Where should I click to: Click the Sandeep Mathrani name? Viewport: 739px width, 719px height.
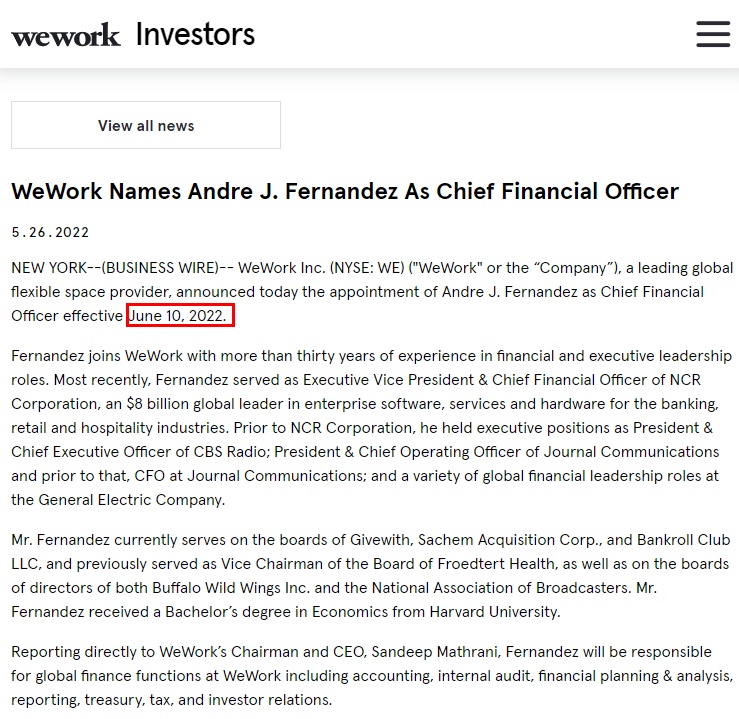[x=435, y=652]
